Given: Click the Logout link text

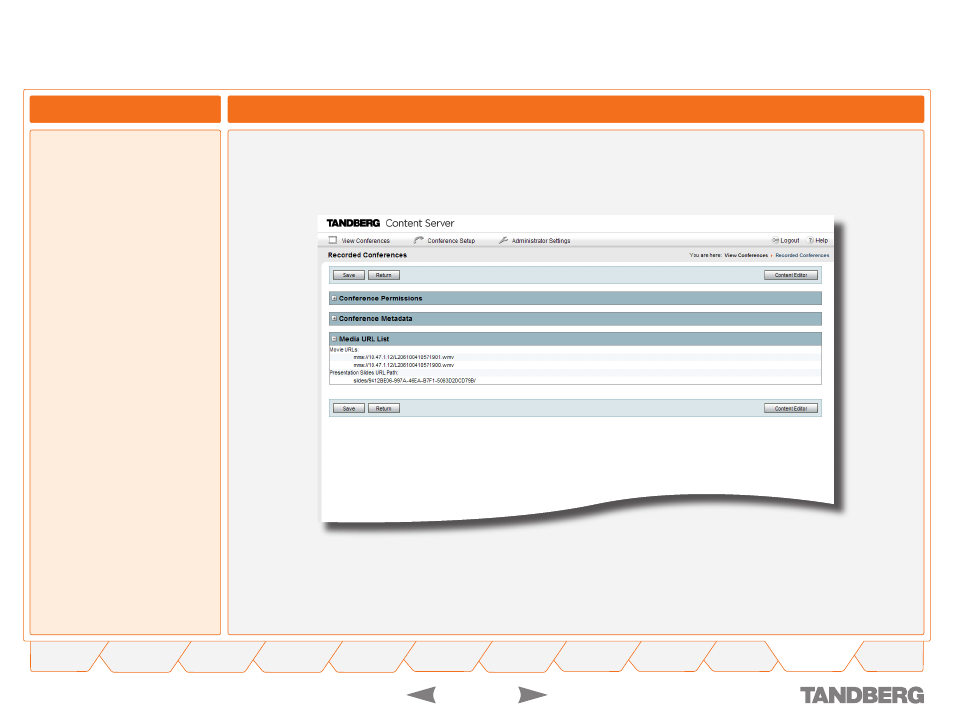Looking at the screenshot, I should click(x=790, y=240).
